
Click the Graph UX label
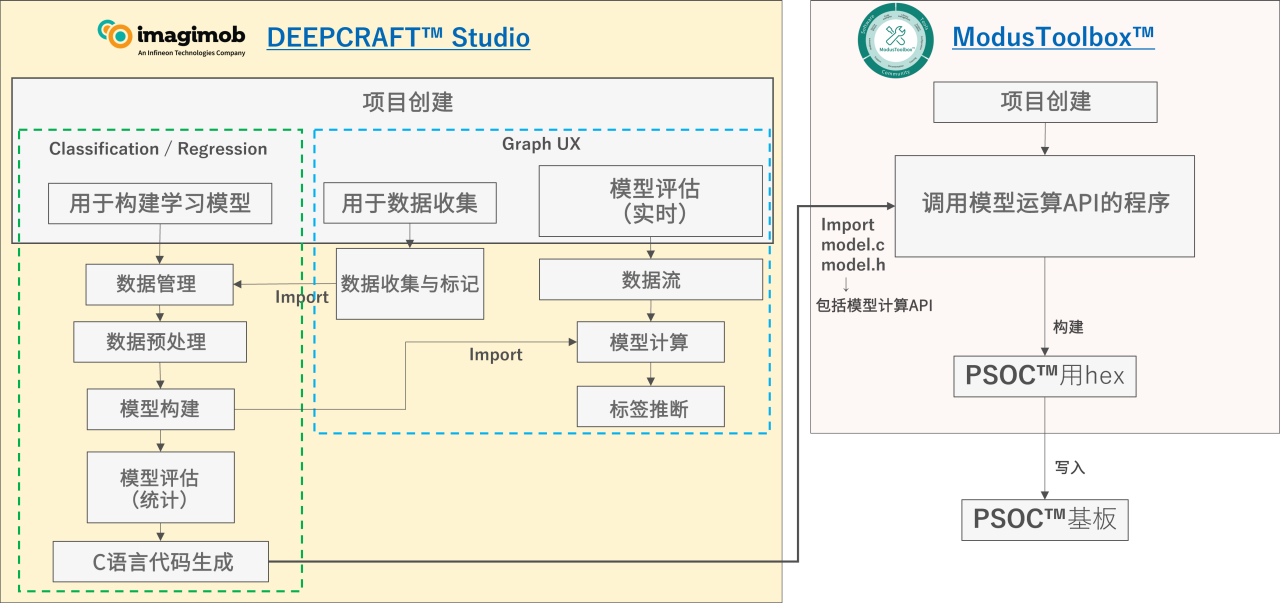tap(541, 144)
